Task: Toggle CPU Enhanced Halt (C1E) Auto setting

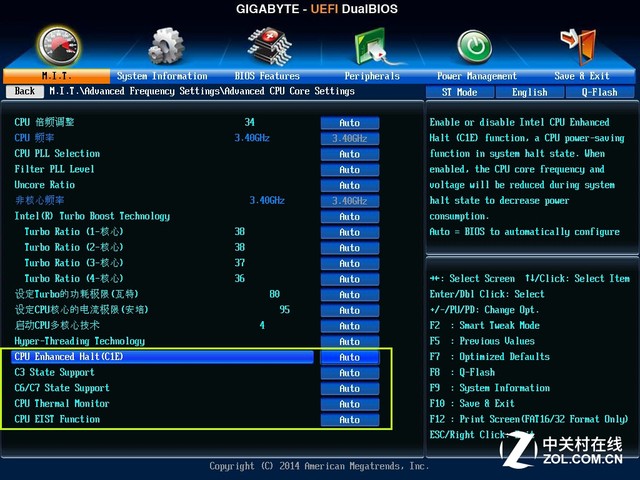Action: [x=350, y=357]
